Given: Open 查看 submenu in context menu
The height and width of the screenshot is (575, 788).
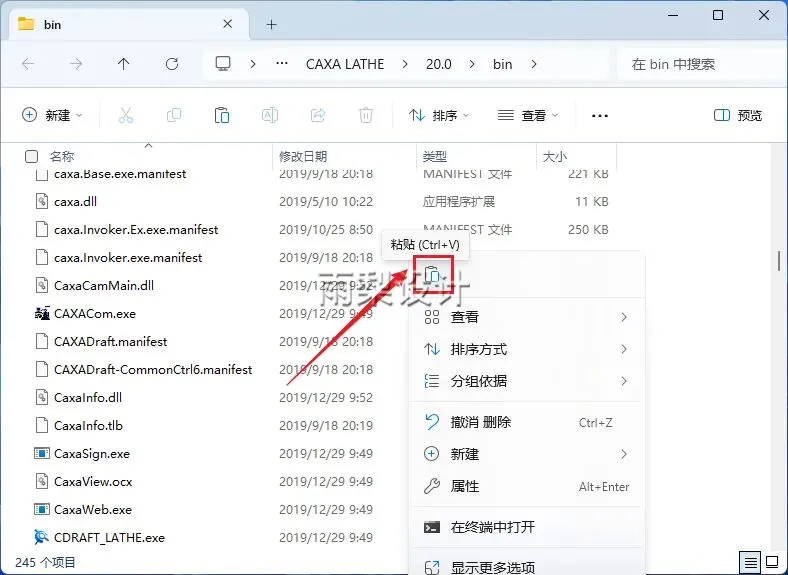Looking at the screenshot, I should tap(526, 317).
